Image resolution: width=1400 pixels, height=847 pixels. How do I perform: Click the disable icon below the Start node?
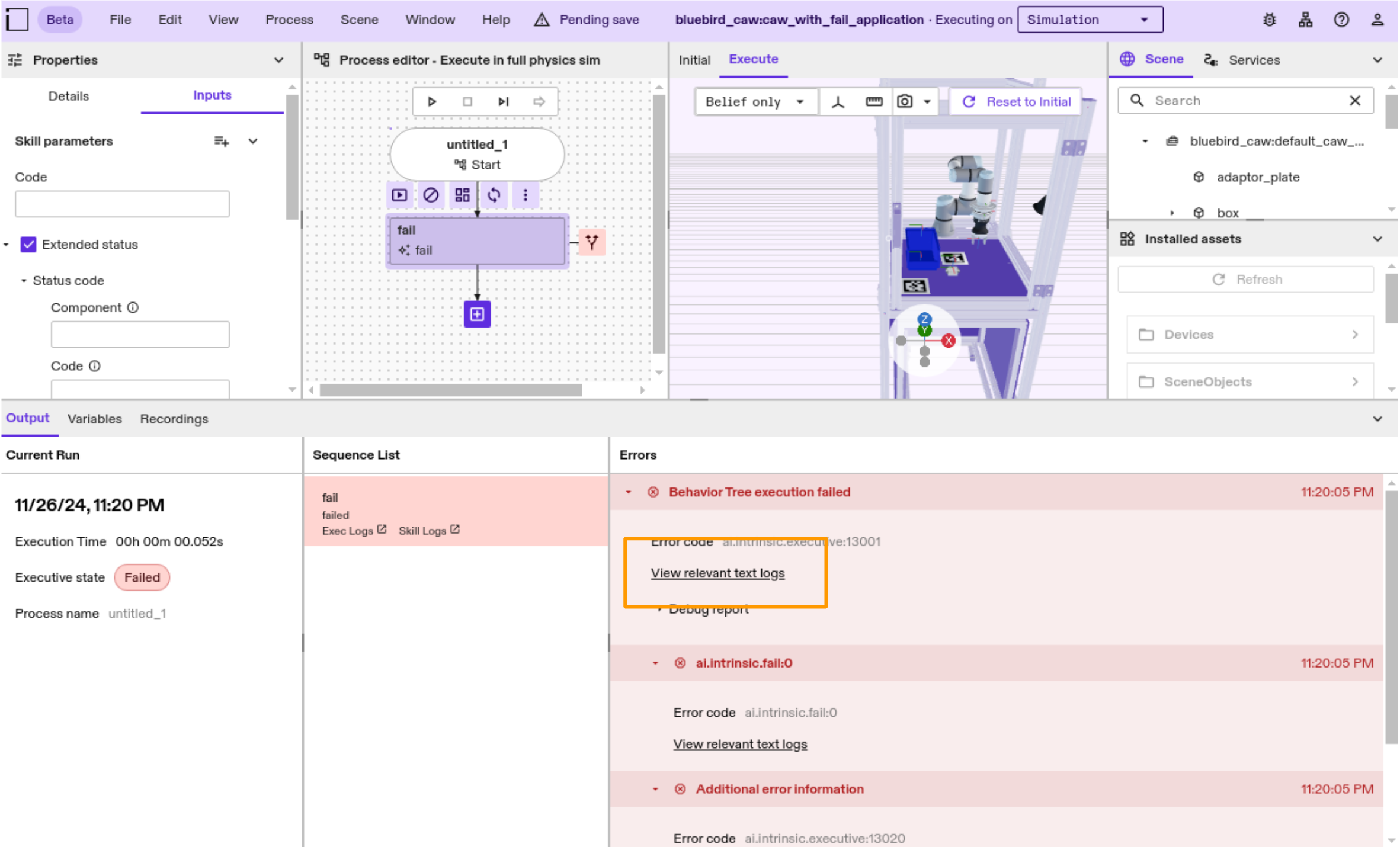pyautogui.click(x=431, y=195)
